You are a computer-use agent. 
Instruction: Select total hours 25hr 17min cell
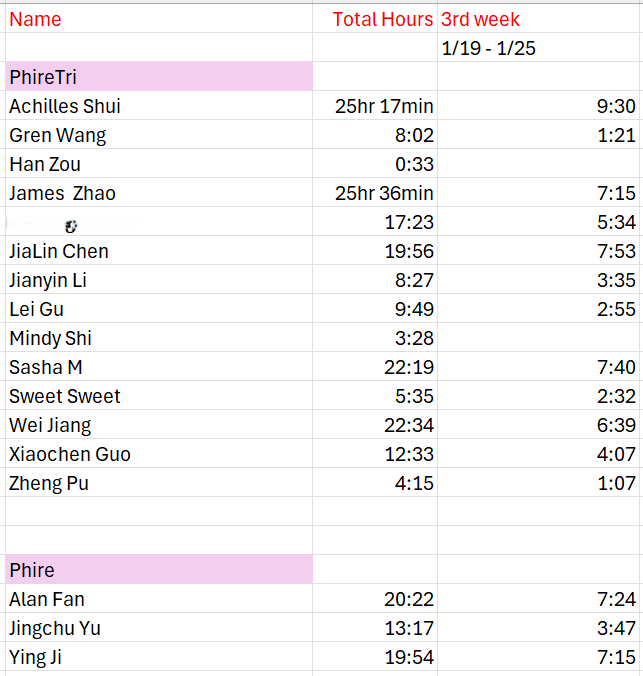[x=385, y=106]
